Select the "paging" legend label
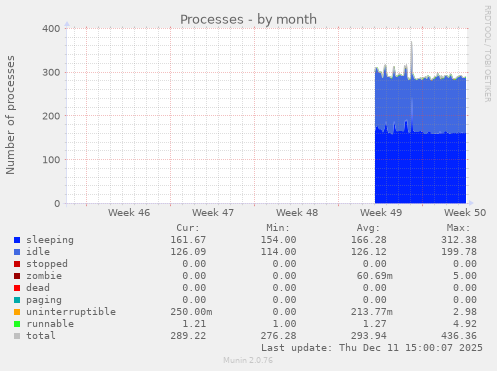 click(x=44, y=300)
